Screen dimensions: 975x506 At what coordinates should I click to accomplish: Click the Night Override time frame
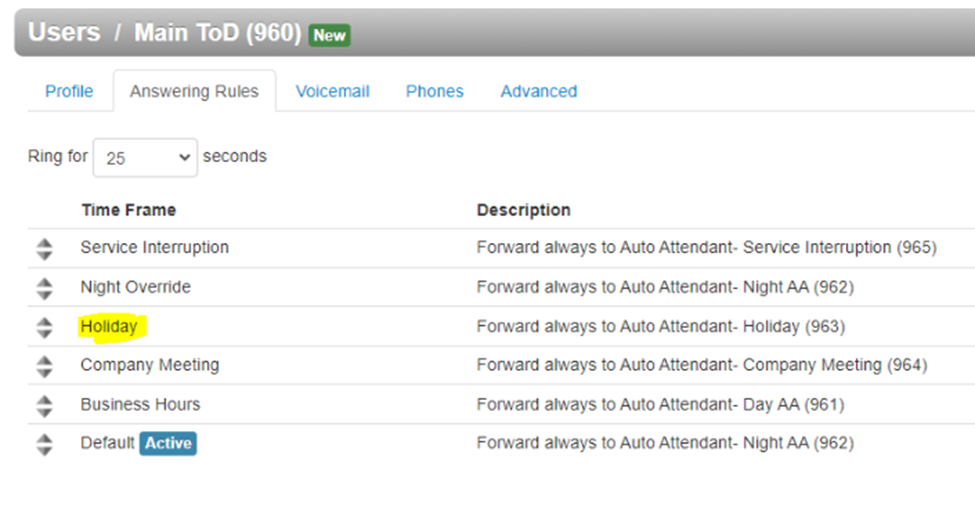(x=136, y=287)
